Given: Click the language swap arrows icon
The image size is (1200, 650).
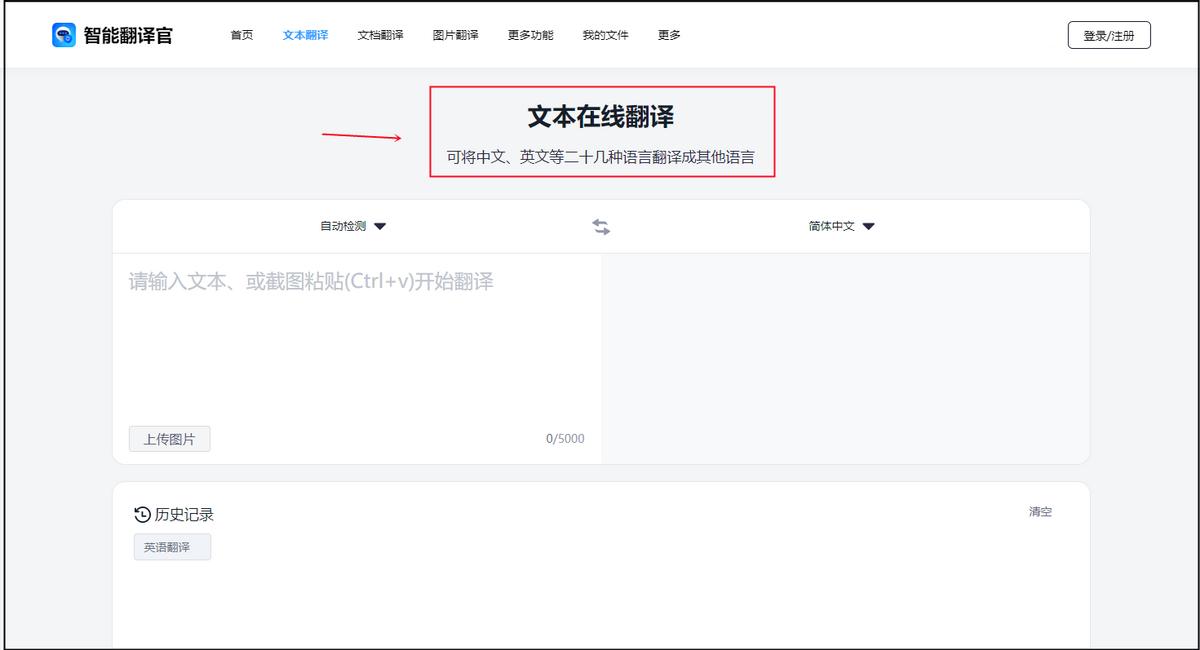Looking at the screenshot, I should (x=600, y=226).
